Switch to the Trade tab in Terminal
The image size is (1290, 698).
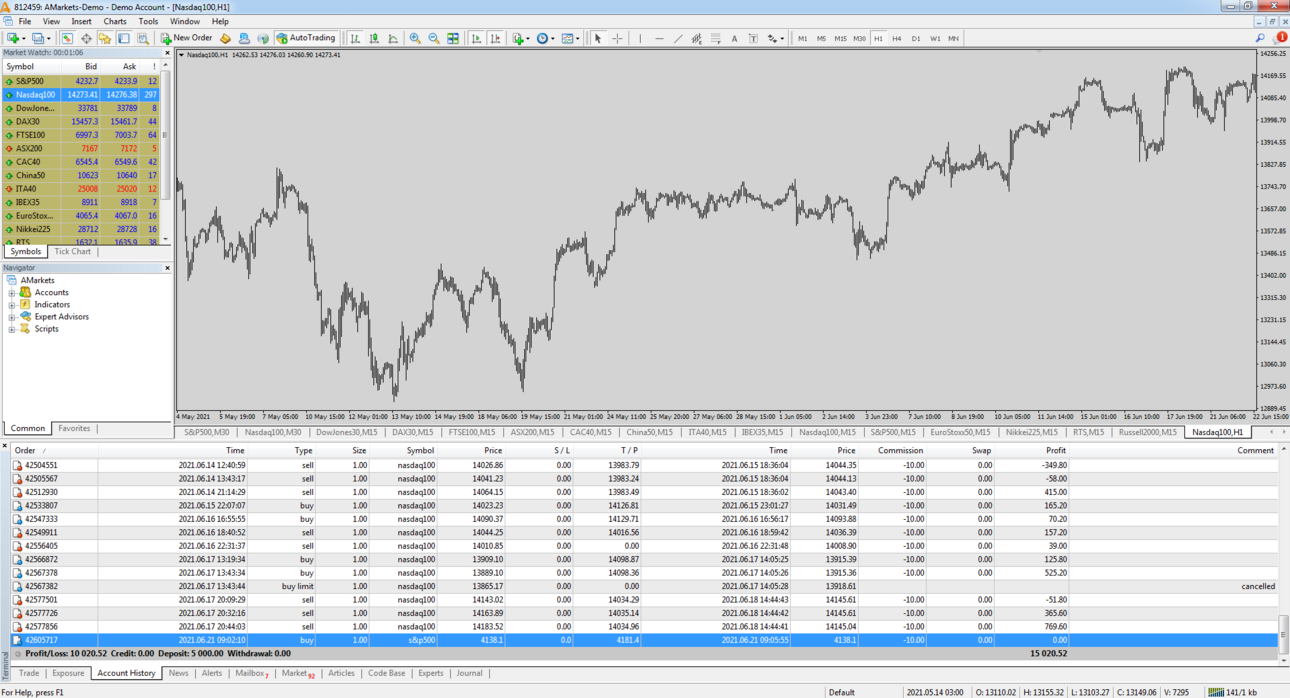point(29,673)
